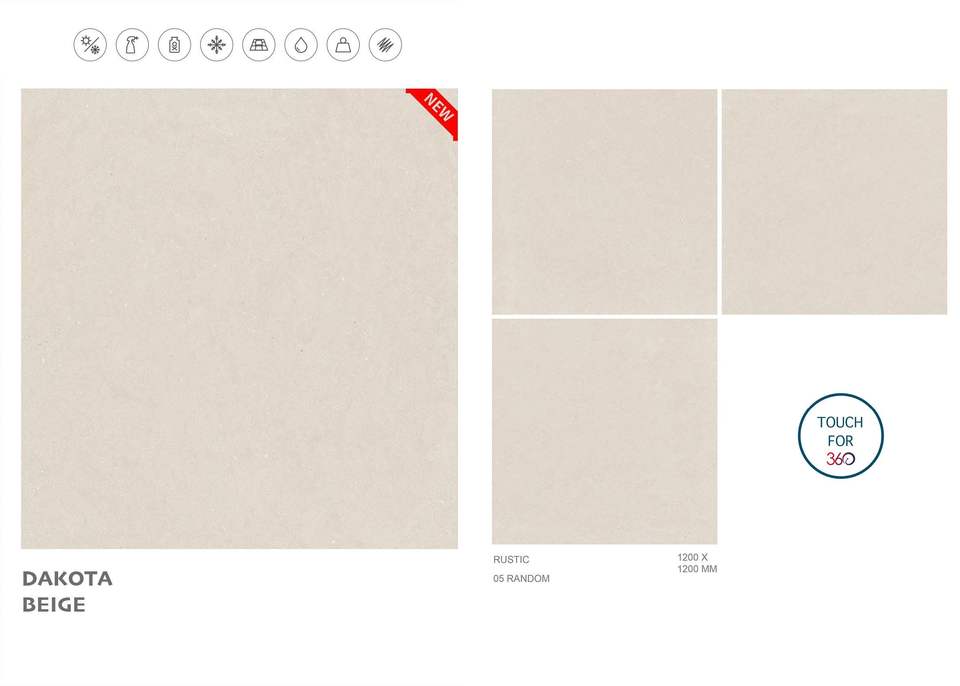Click the snowflake frost resistance icon
The height and width of the screenshot is (686, 960).
tap(217, 45)
